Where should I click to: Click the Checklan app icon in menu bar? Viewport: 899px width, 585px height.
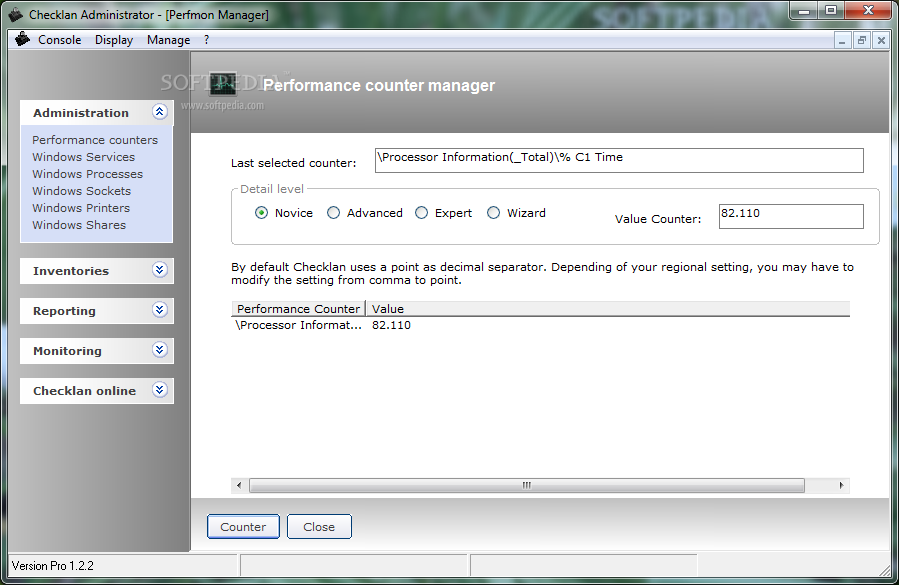(x=22, y=40)
